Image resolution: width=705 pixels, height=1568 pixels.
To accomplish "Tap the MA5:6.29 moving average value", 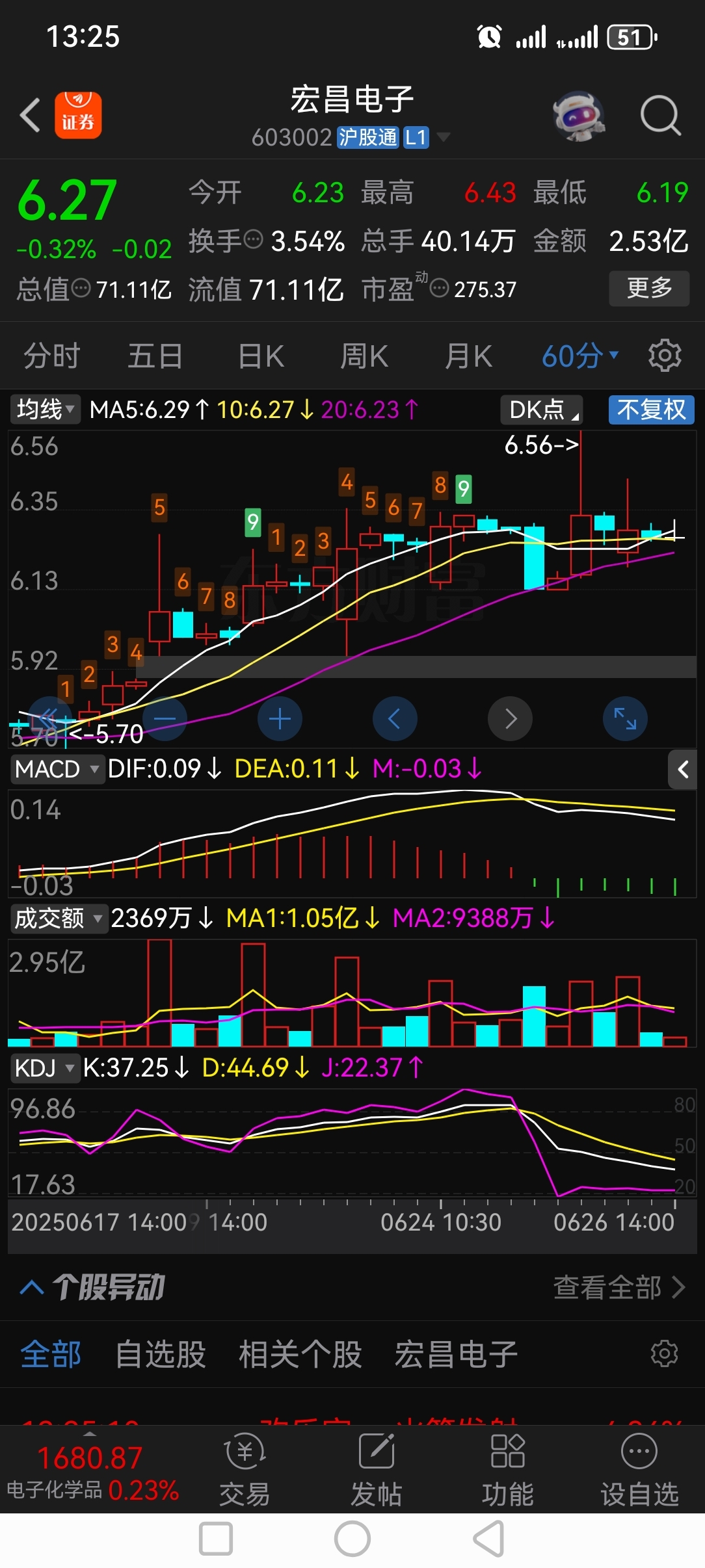I will point(150,410).
